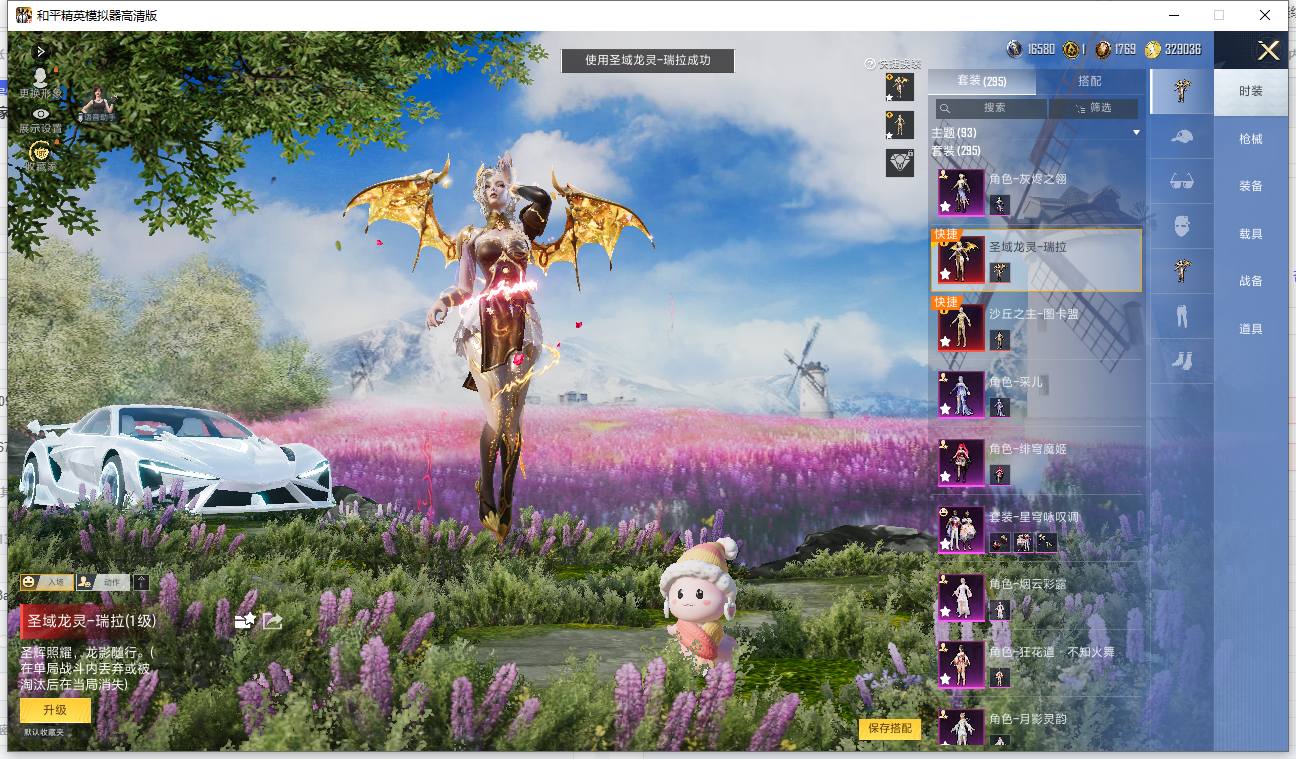Viewport: 1296px width, 759px height.
Task: Switch to the 搭配 tab
Action: pyautogui.click(x=1090, y=81)
